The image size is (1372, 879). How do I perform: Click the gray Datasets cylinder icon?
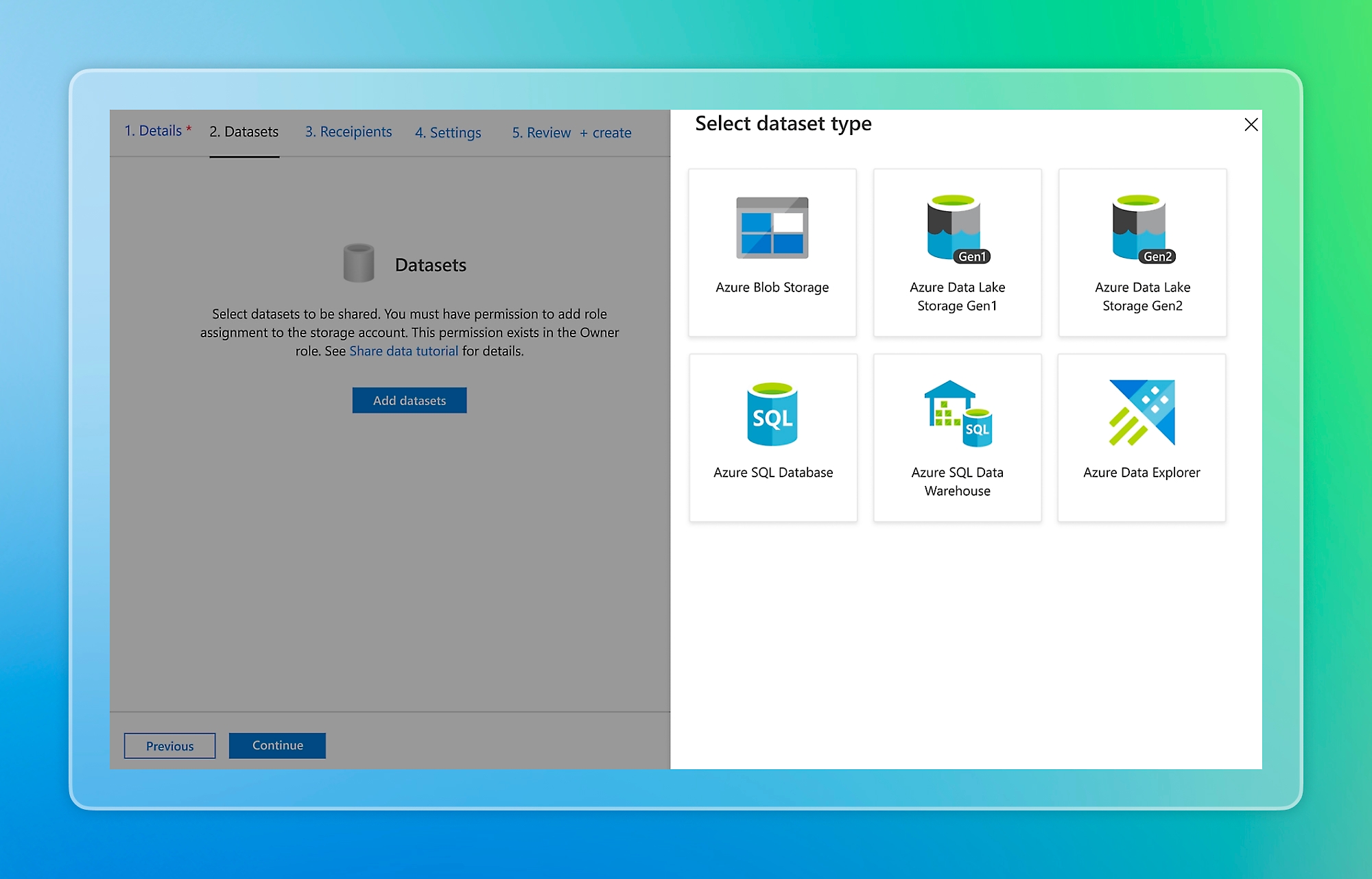(359, 263)
